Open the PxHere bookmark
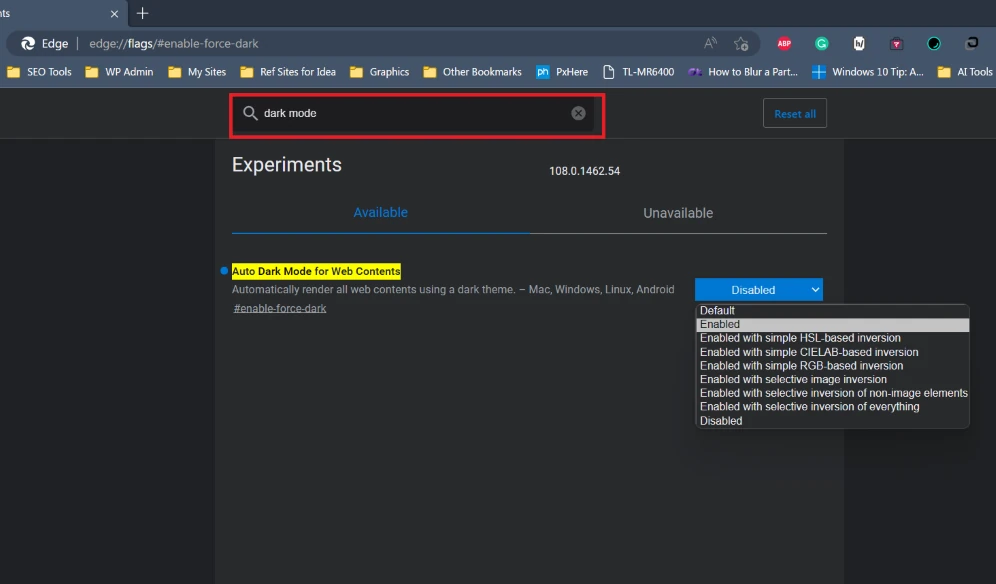The height and width of the screenshot is (584, 996). point(562,72)
